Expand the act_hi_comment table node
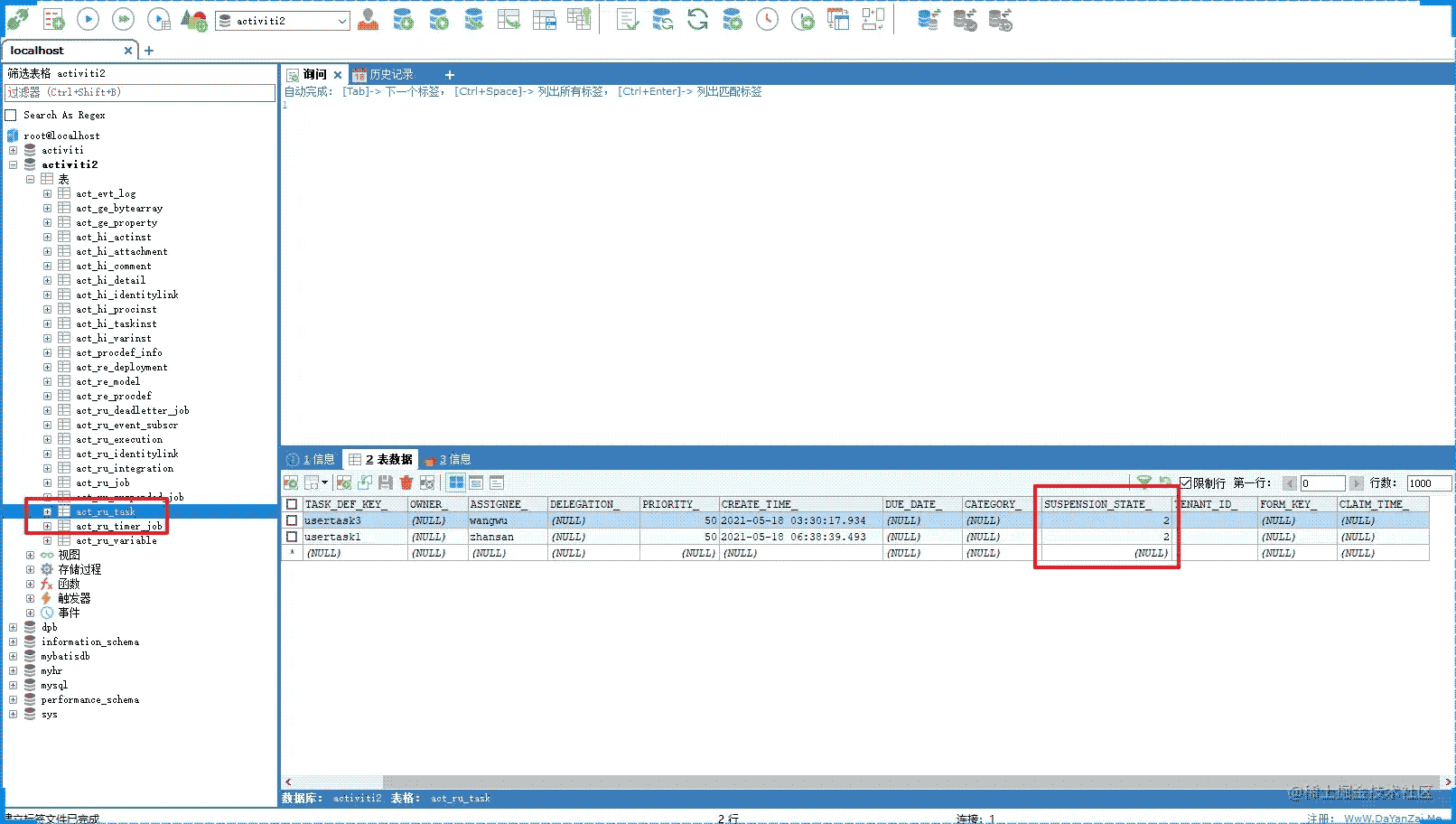1456x824 pixels. tap(47, 267)
